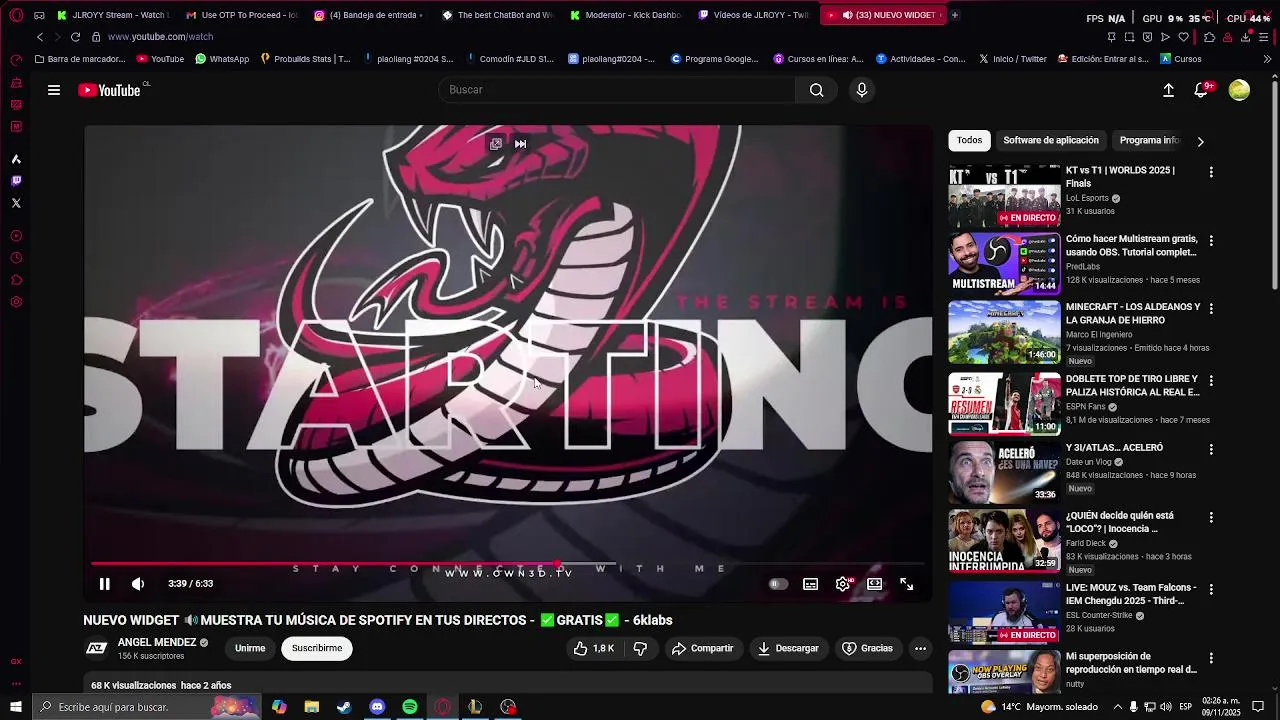The height and width of the screenshot is (720, 1280).
Task: Send thanks with the Gracias button
Action: pyautogui.click(x=867, y=649)
